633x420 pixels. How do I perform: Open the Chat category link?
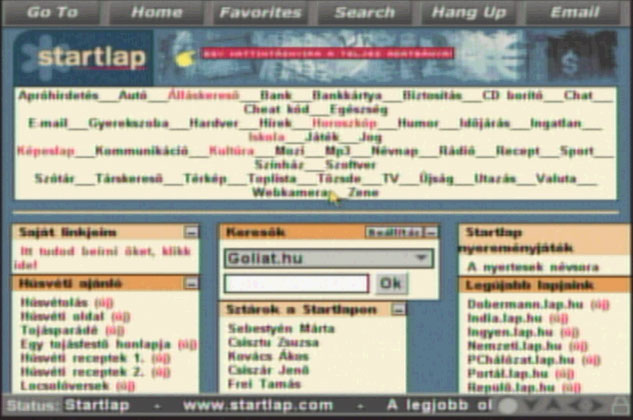click(x=578, y=96)
